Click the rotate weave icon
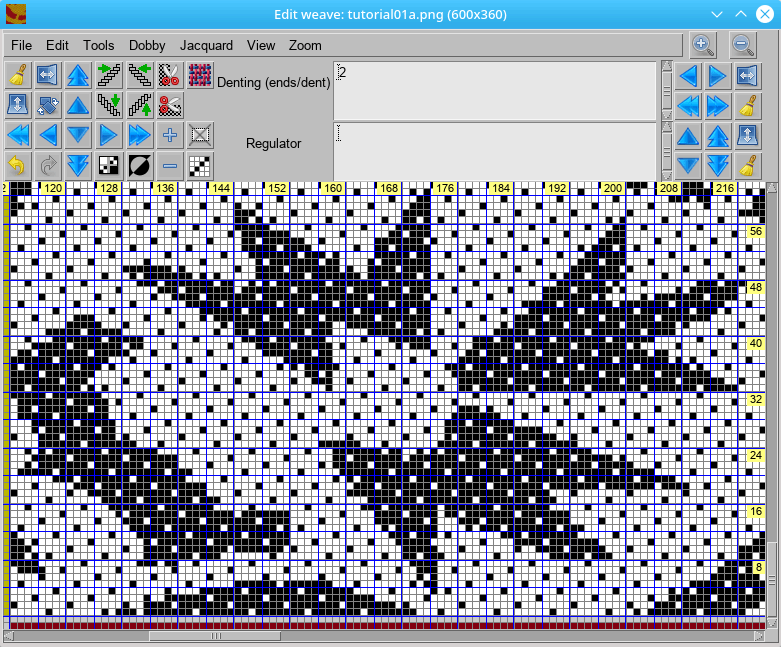This screenshot has width=781, height=647. click(x=48, y=105)
